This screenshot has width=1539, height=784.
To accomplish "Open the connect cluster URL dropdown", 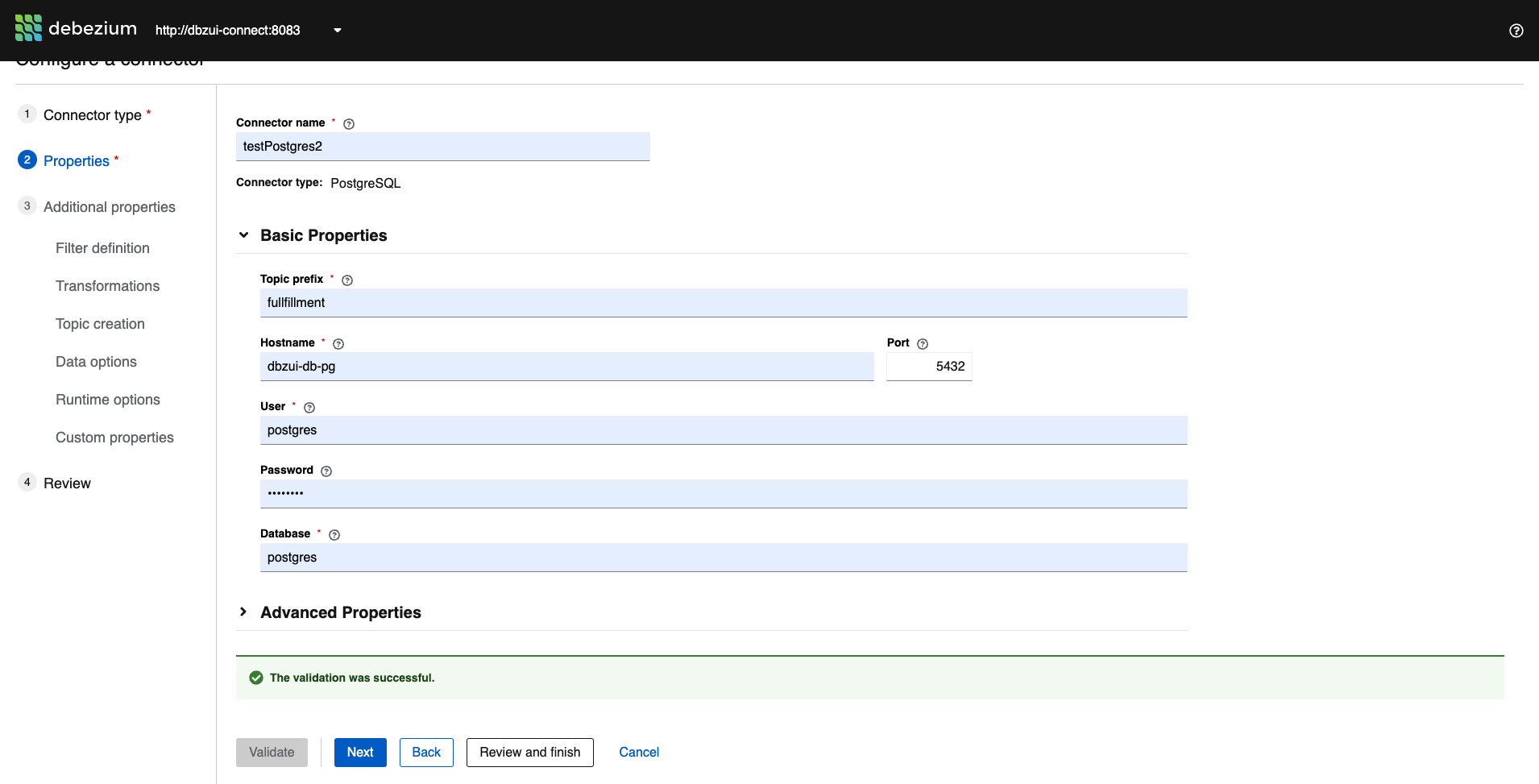I will tap(337, 30).
